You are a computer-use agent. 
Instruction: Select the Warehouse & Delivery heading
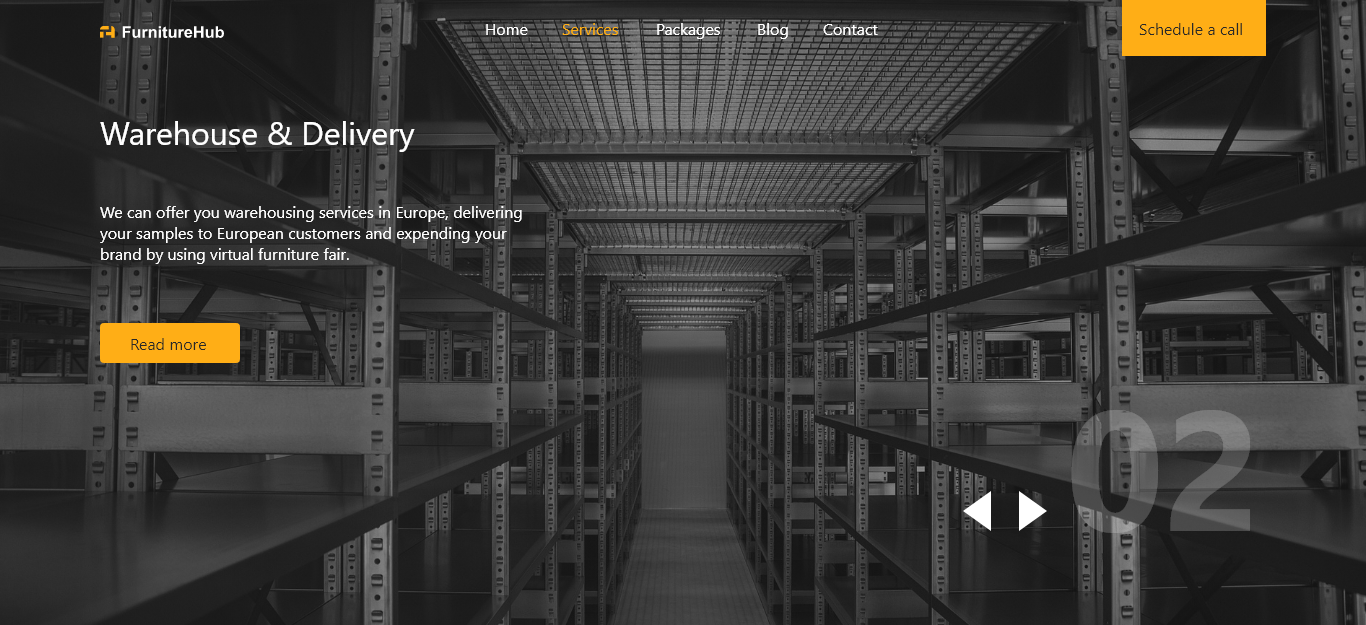pos(257,134)
